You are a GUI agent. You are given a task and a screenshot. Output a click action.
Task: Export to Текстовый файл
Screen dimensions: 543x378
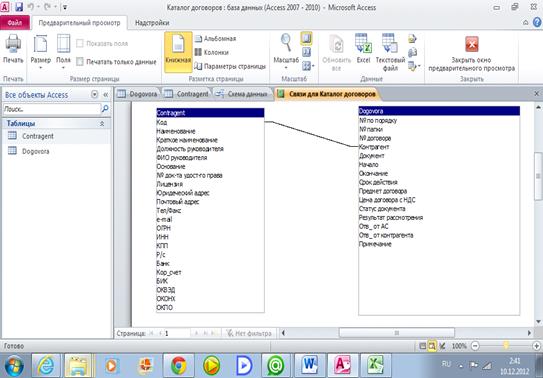pyautogui.click(x=390, y=52)
